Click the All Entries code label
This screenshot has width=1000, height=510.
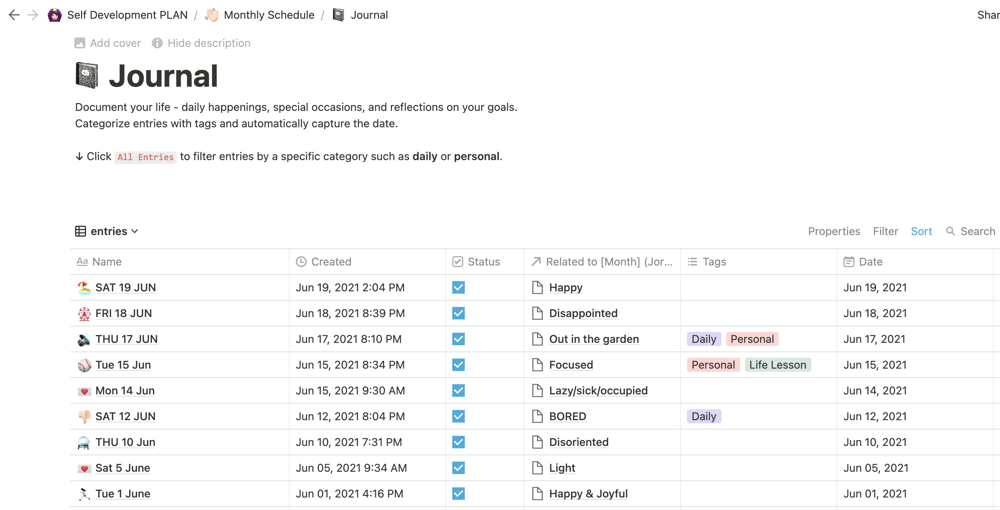click(145, 157)
